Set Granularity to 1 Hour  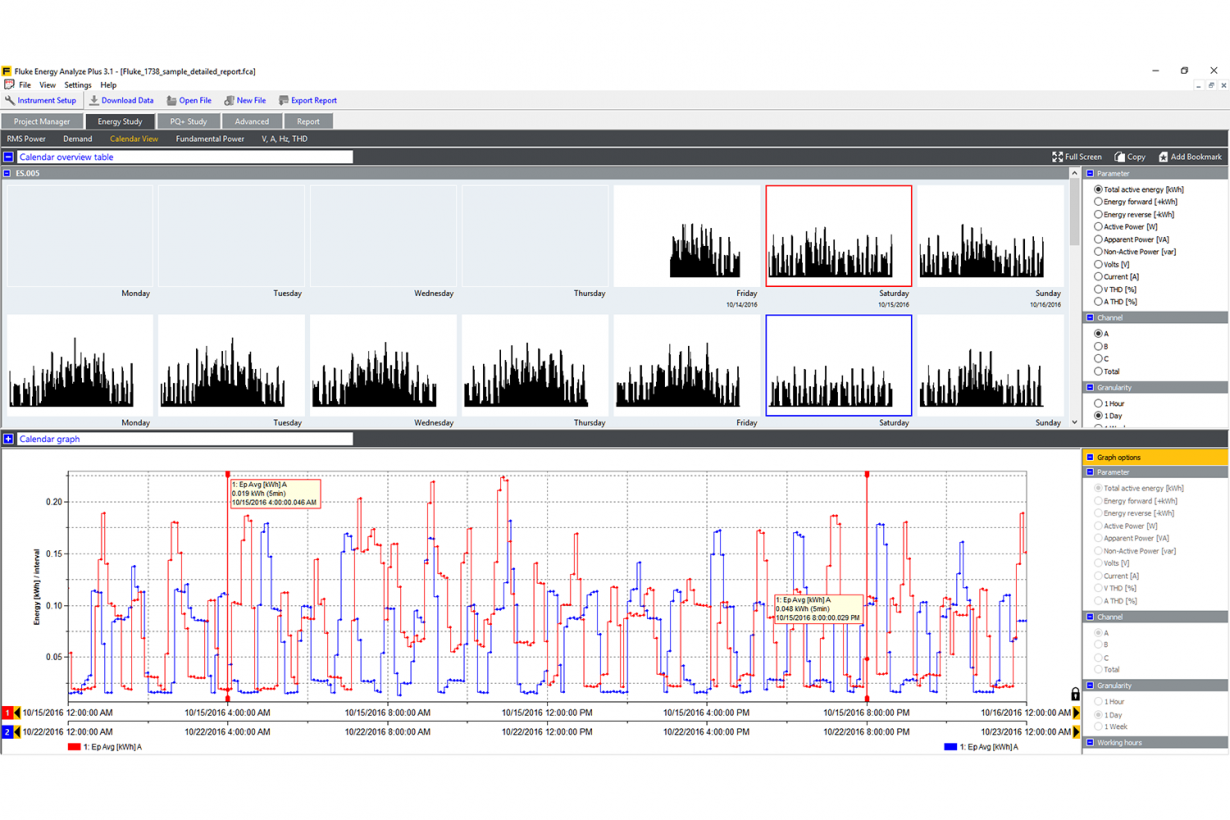[1097, 402]
